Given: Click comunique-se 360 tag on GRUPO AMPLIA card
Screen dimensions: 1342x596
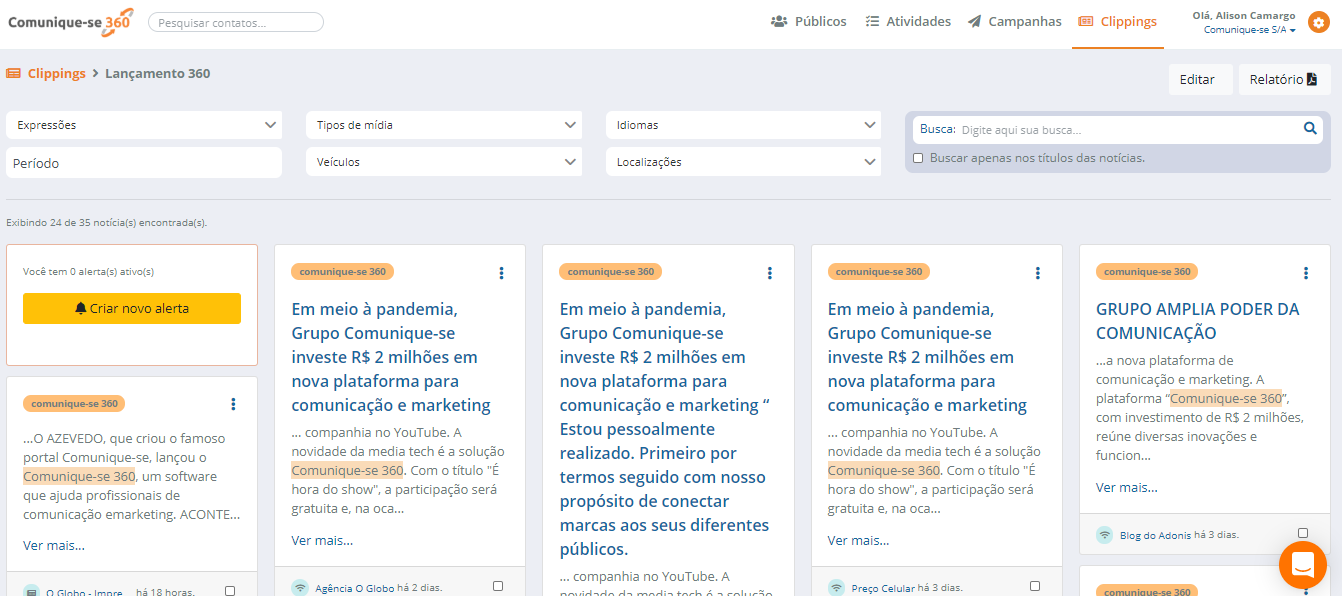Looking at the screenshot, I should [1147, 272].
